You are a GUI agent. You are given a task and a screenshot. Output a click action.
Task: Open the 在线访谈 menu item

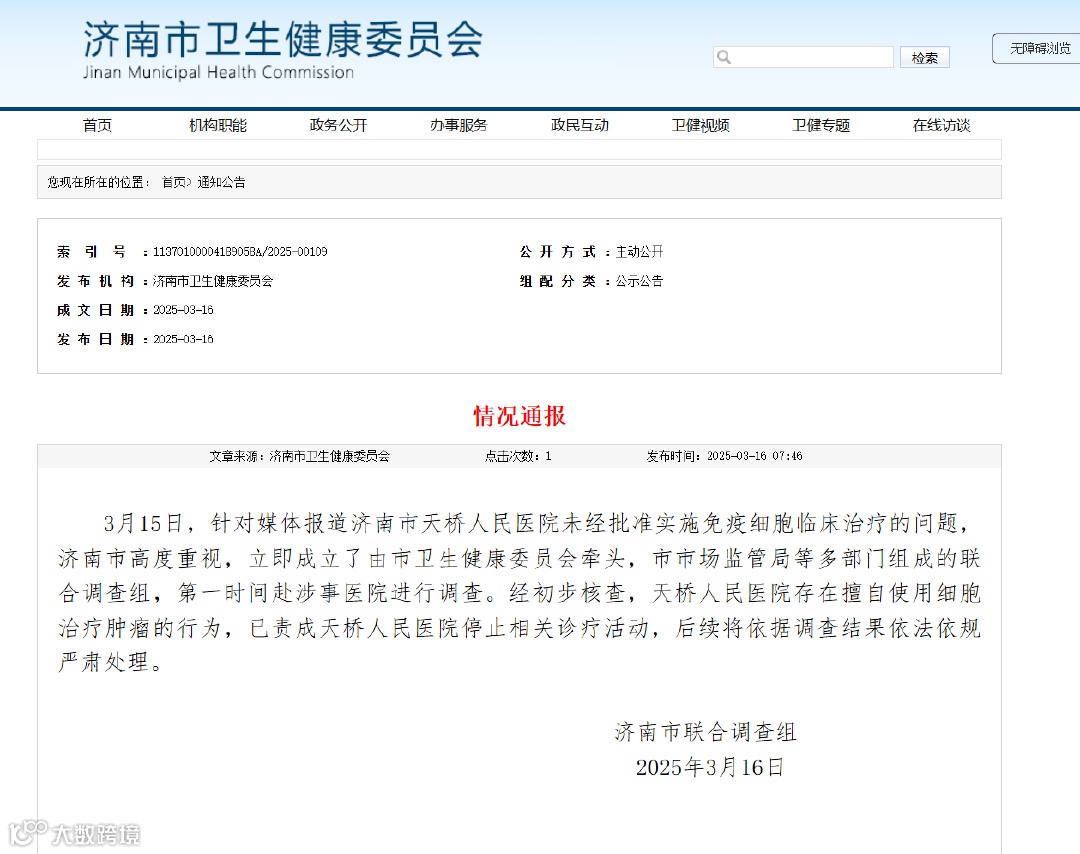point(942,125)
